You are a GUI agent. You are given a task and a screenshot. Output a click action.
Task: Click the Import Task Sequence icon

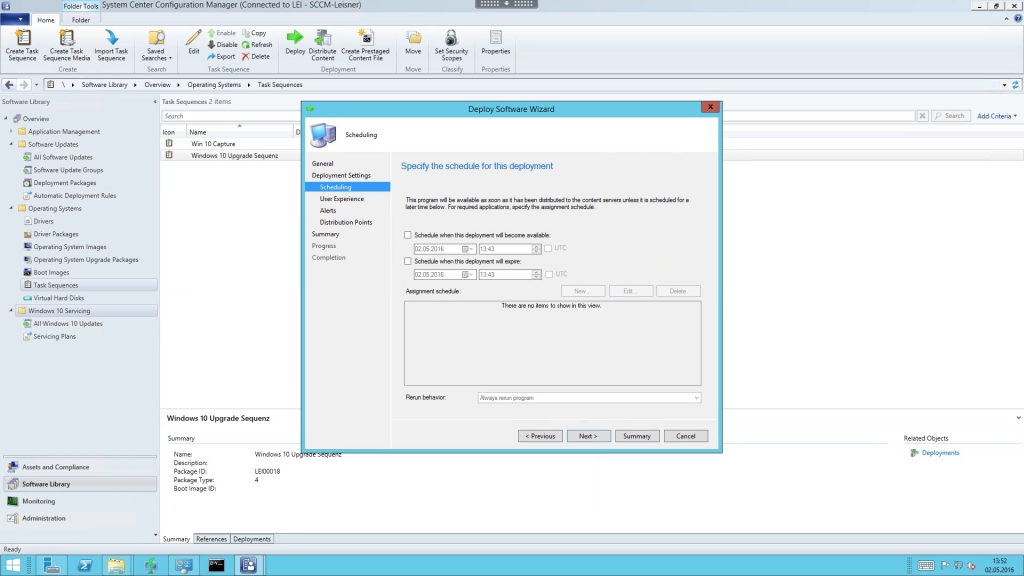click(x=111, y=38)
